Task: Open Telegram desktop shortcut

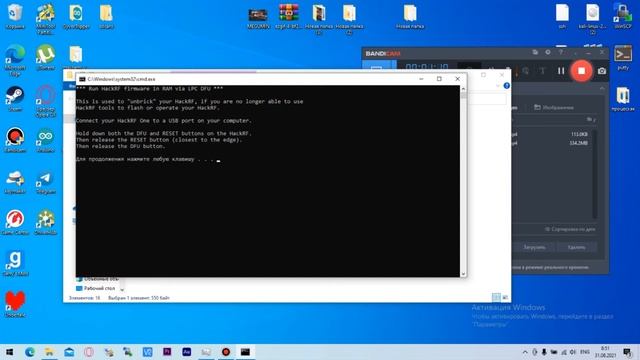Action: pos(45,182)
